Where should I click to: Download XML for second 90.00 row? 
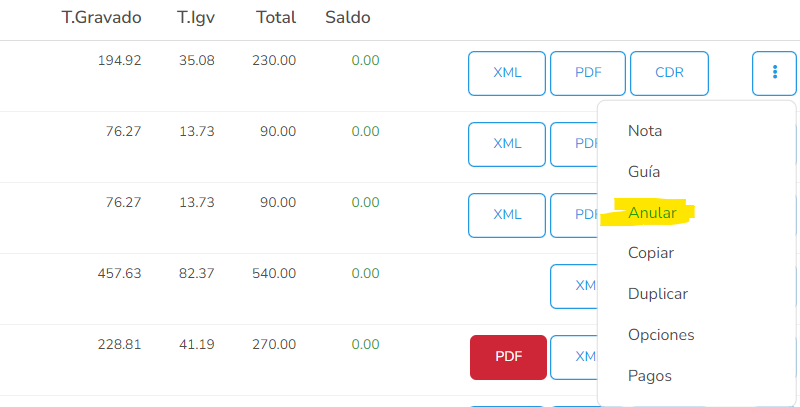[507, 215]
